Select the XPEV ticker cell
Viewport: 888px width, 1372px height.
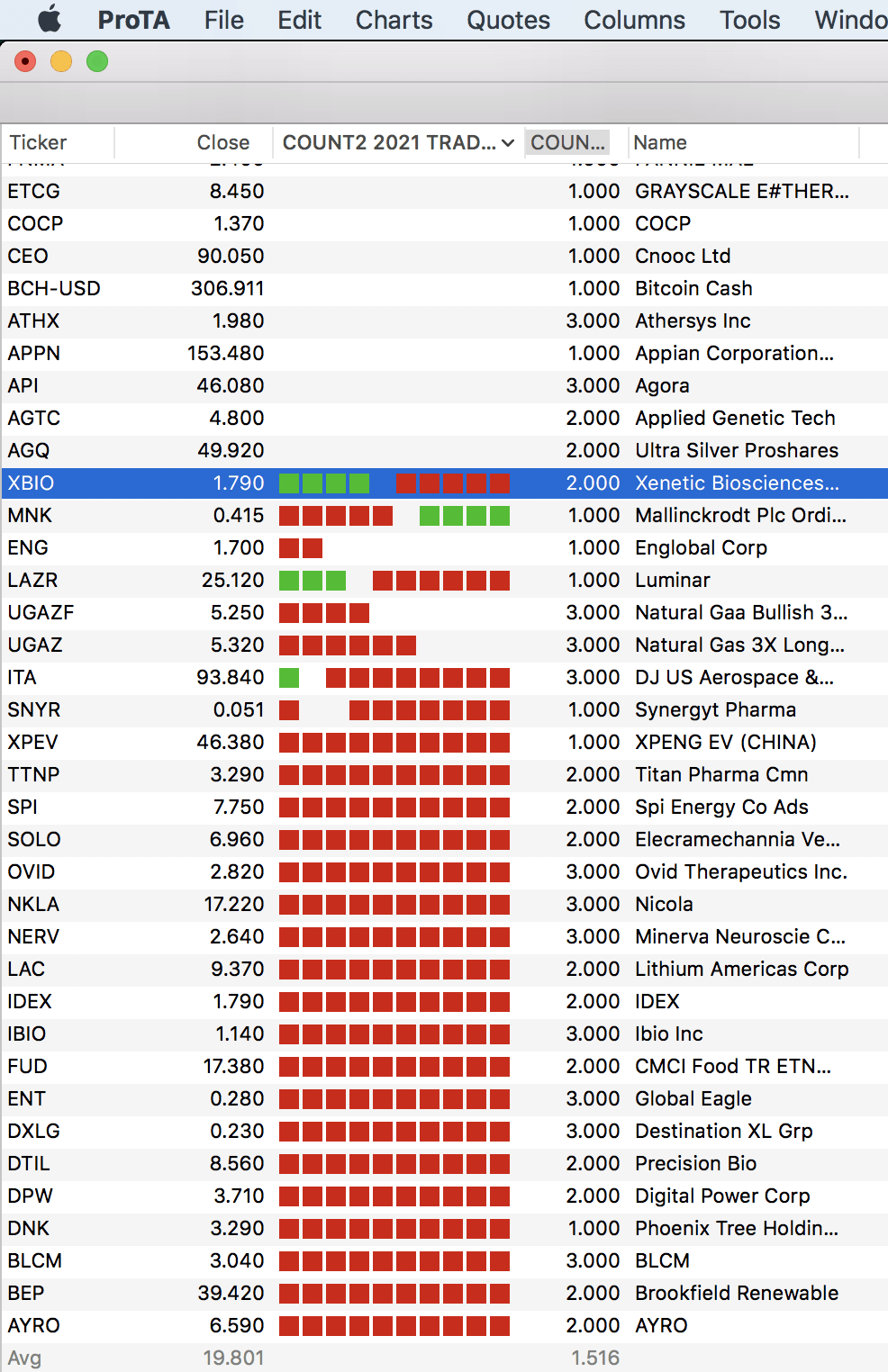point(32,742)
